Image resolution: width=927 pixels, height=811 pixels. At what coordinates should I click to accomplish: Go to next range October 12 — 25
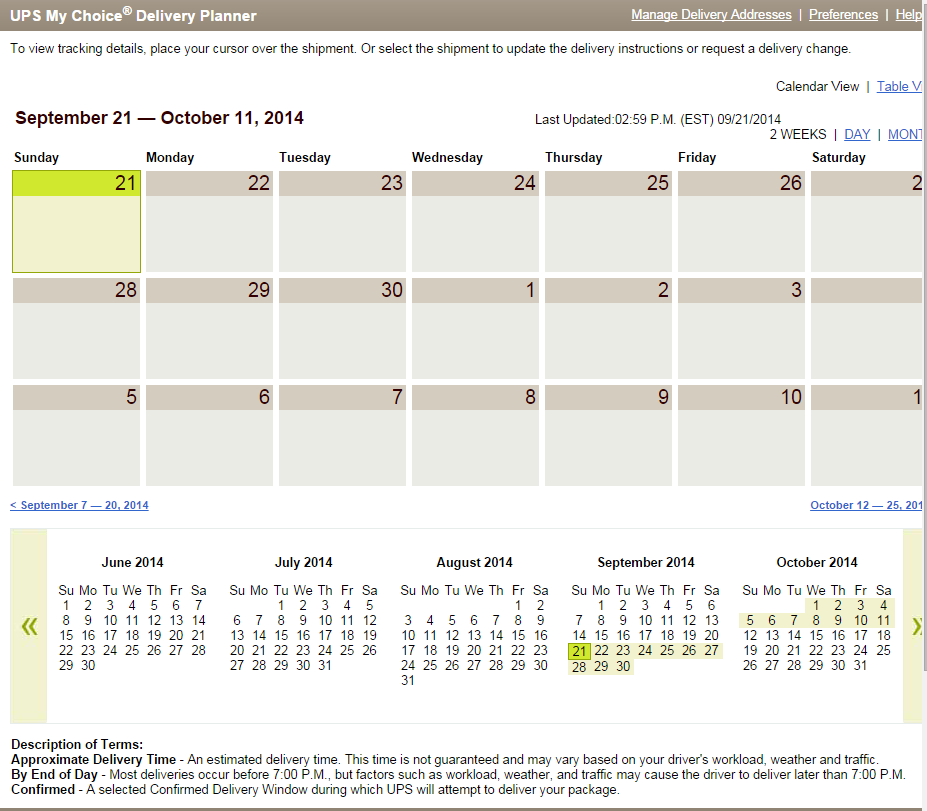tap(866, 505)
